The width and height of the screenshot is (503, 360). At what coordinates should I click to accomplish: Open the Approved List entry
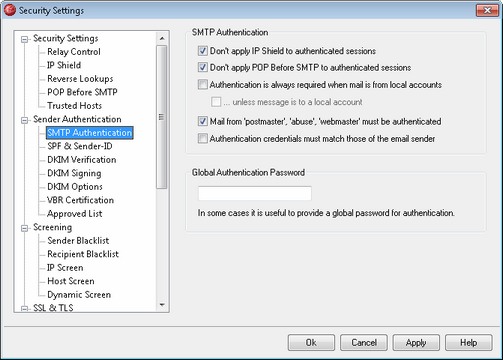click(x=75, y=213)
